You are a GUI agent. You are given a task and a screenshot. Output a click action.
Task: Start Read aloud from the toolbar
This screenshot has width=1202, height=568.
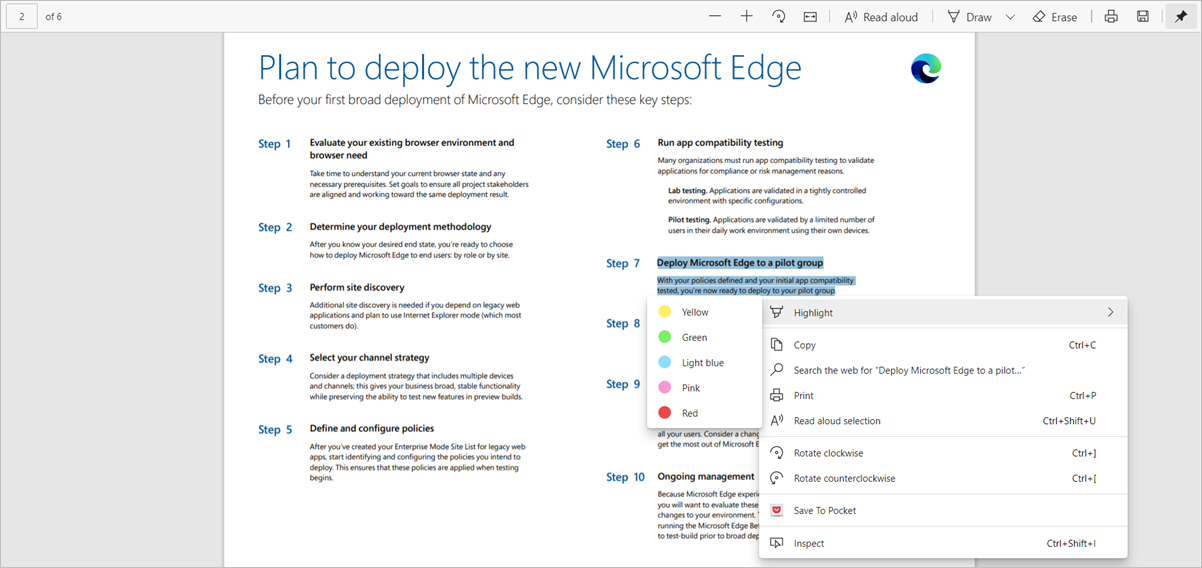881,17
